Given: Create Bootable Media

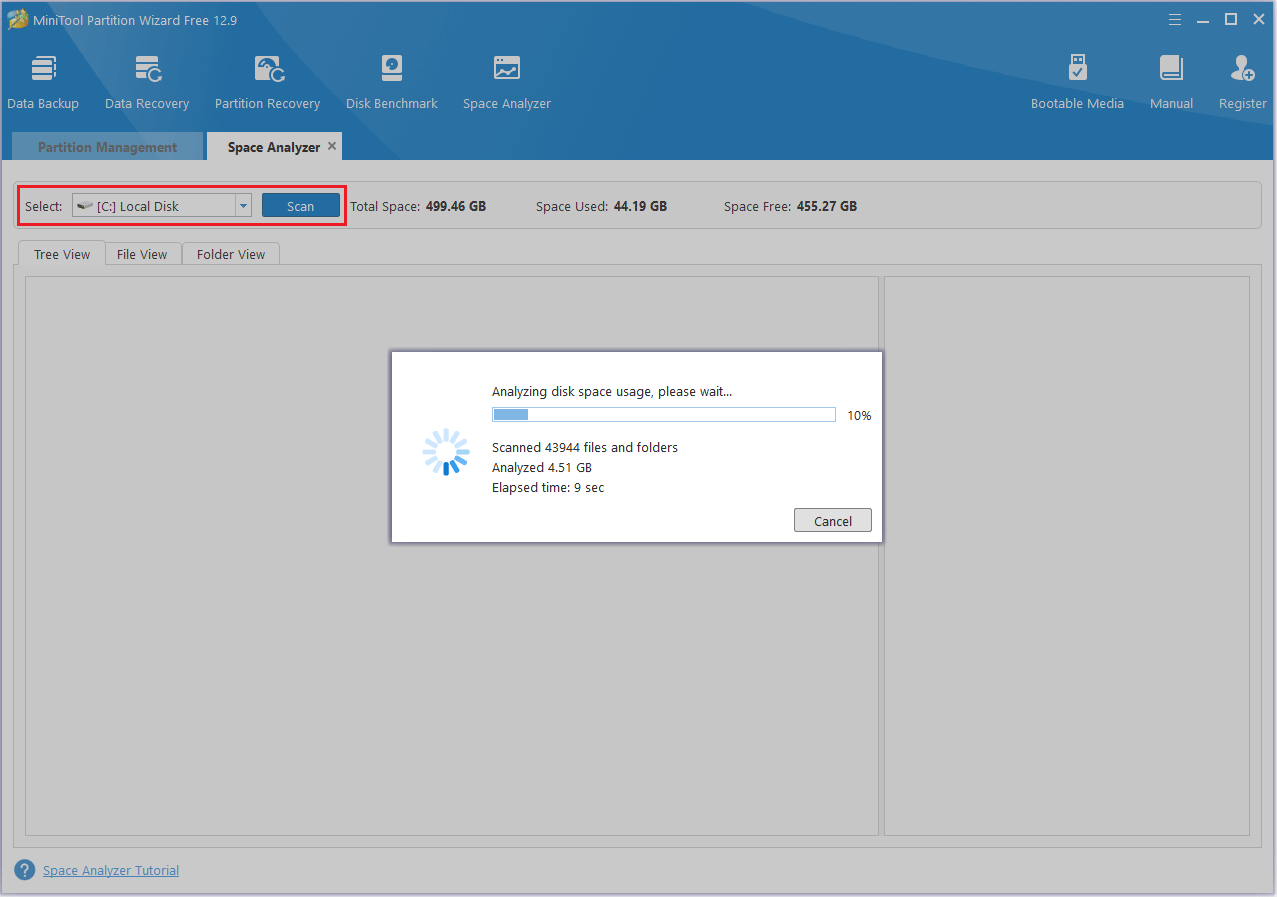Looking at the screenshot, I should tap(1077, 82).
